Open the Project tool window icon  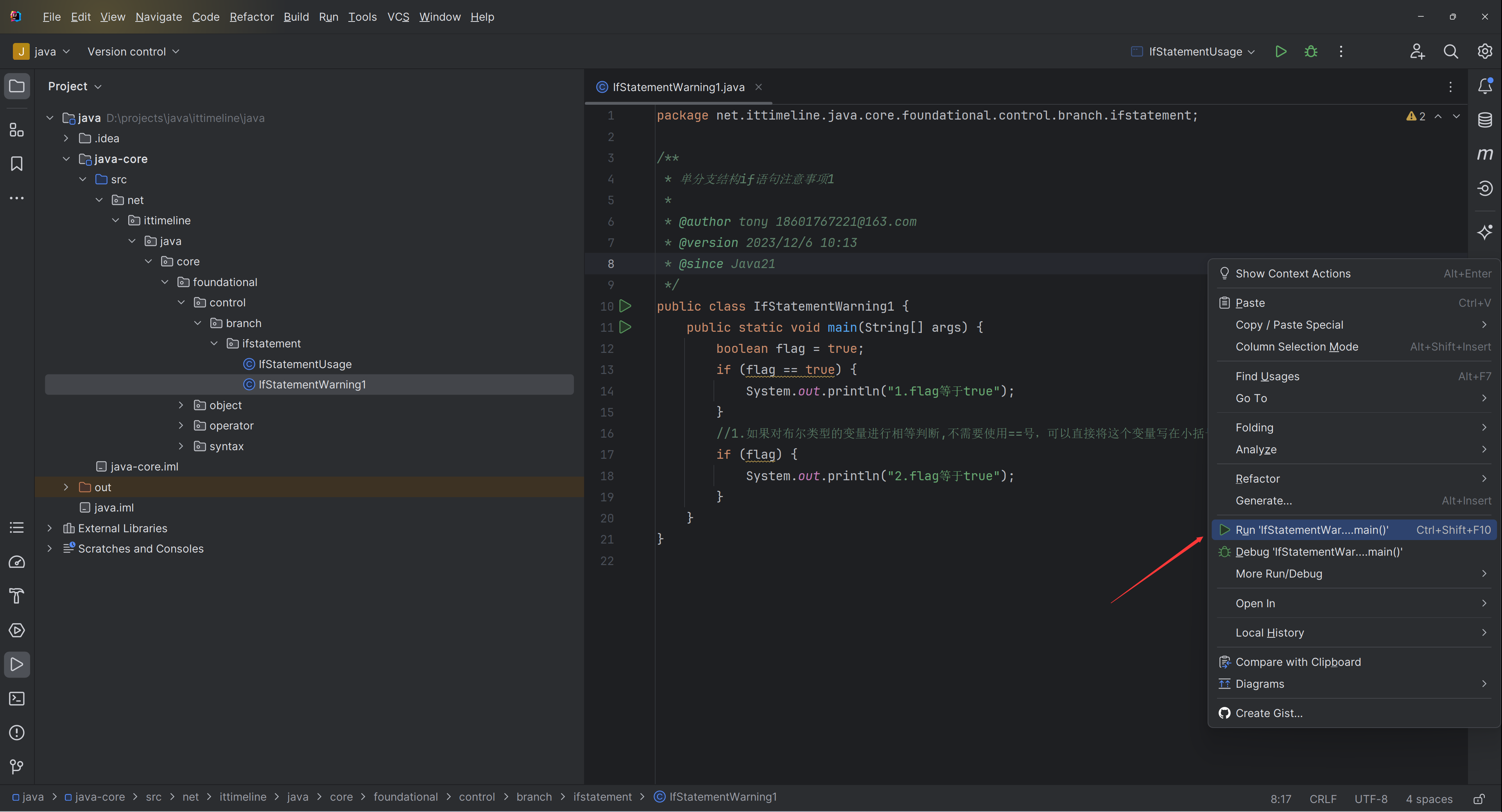coord(17,86)
